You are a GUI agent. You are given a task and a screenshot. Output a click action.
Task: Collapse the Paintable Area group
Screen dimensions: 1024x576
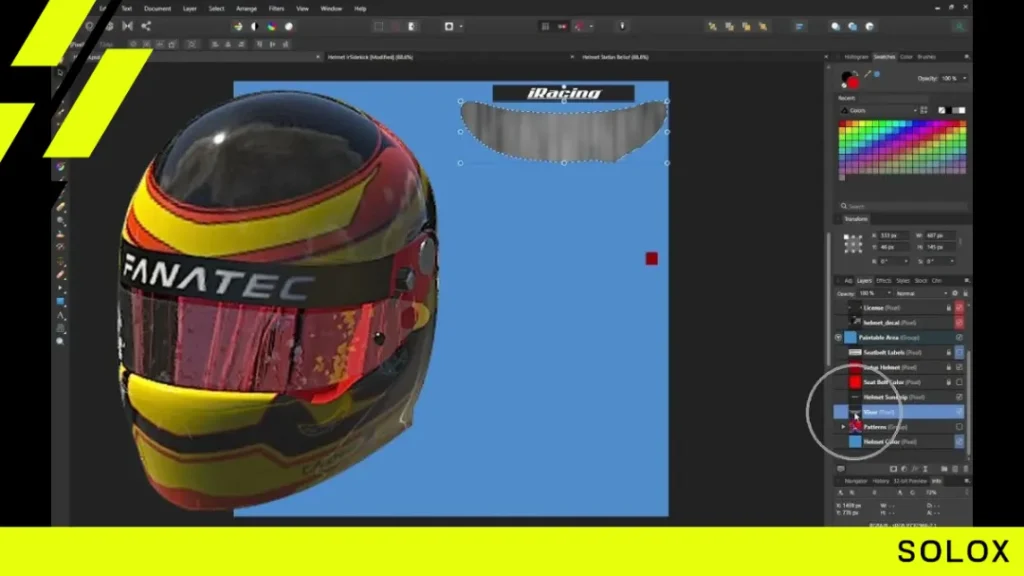[x=839, y=338]
